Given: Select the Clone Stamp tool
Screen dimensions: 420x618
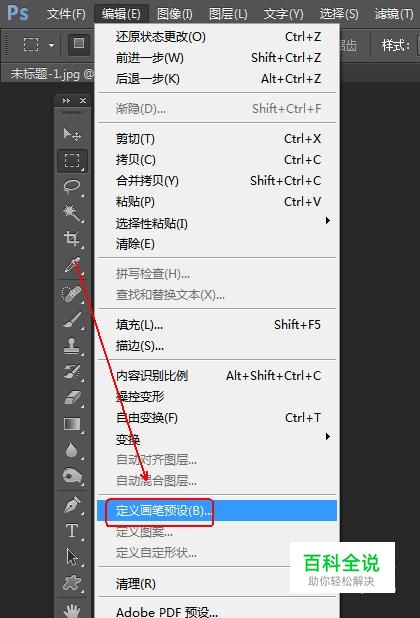Looking at the screenshot, I should pyautogui.click(x=72, y=346).
